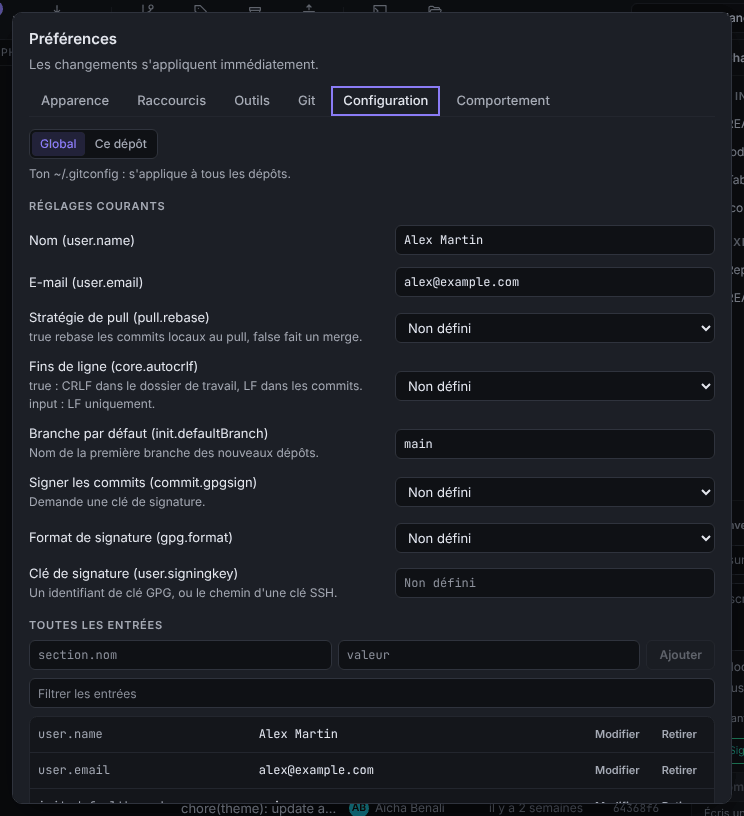
Task: Edit the Branche par défaut field
Action: (x=555, y=444)
